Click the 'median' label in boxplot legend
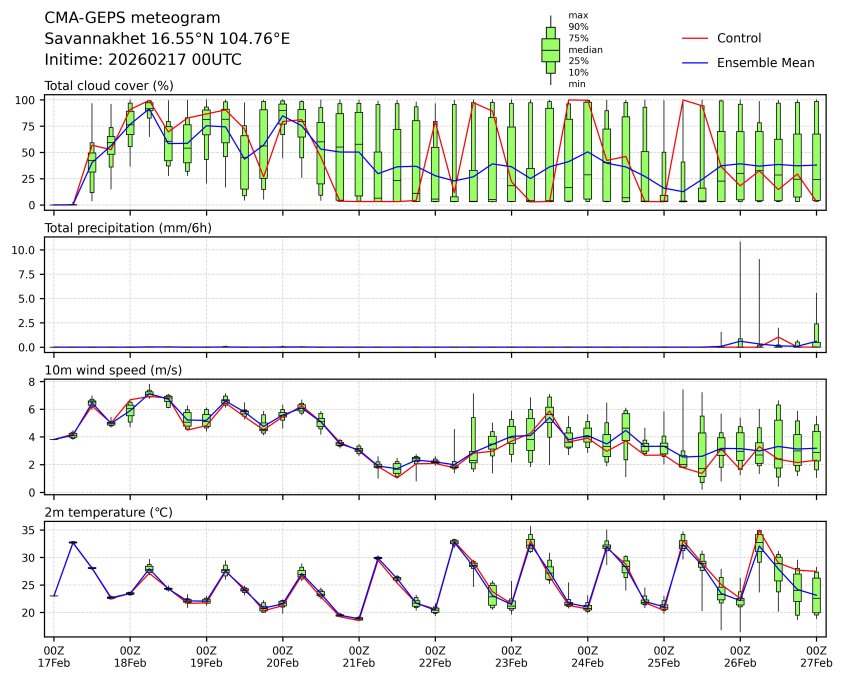This screenshot has height=680, width=844. 582,49
